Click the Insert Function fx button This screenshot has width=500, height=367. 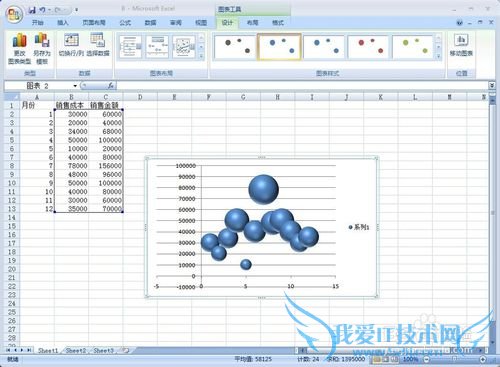point(111,86)
